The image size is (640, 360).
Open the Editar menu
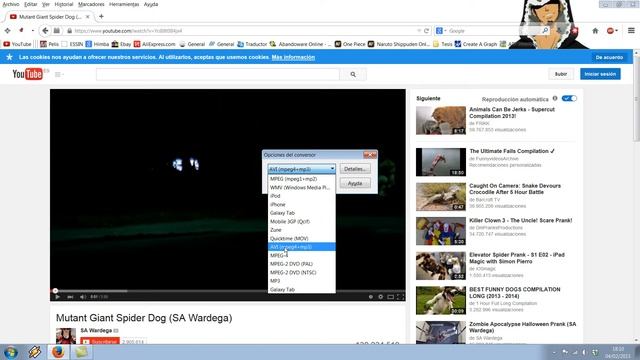click(31, 4)
